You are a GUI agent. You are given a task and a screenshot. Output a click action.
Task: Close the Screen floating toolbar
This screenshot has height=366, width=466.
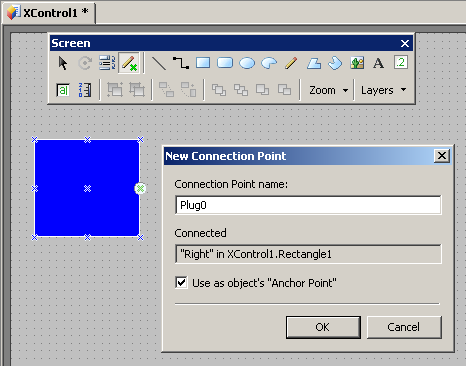[405, 43]
